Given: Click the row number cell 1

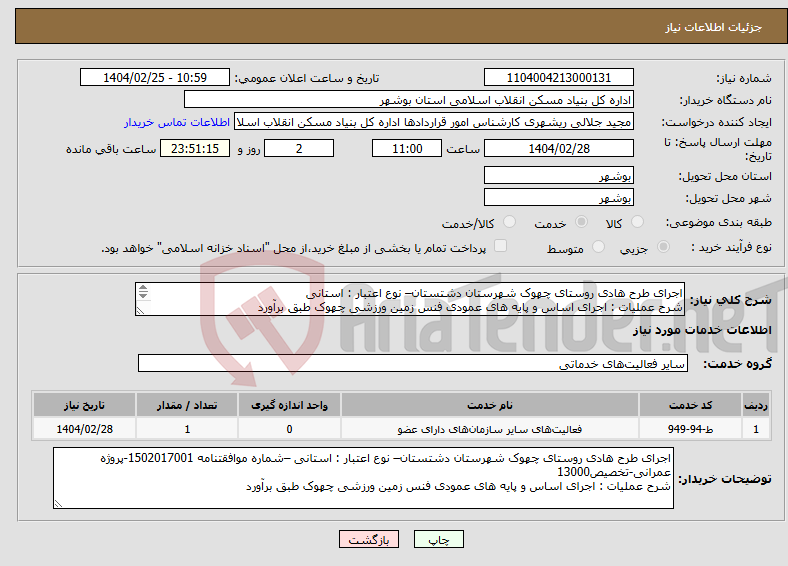Looking at the screenshot, I should coord(755,429).
